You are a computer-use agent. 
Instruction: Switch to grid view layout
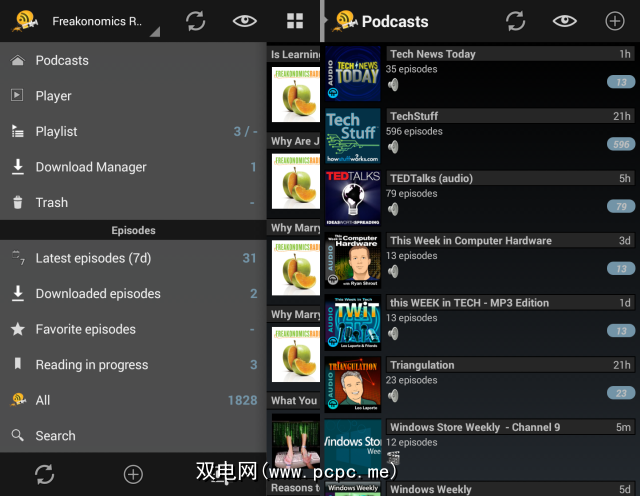[295, 21]
